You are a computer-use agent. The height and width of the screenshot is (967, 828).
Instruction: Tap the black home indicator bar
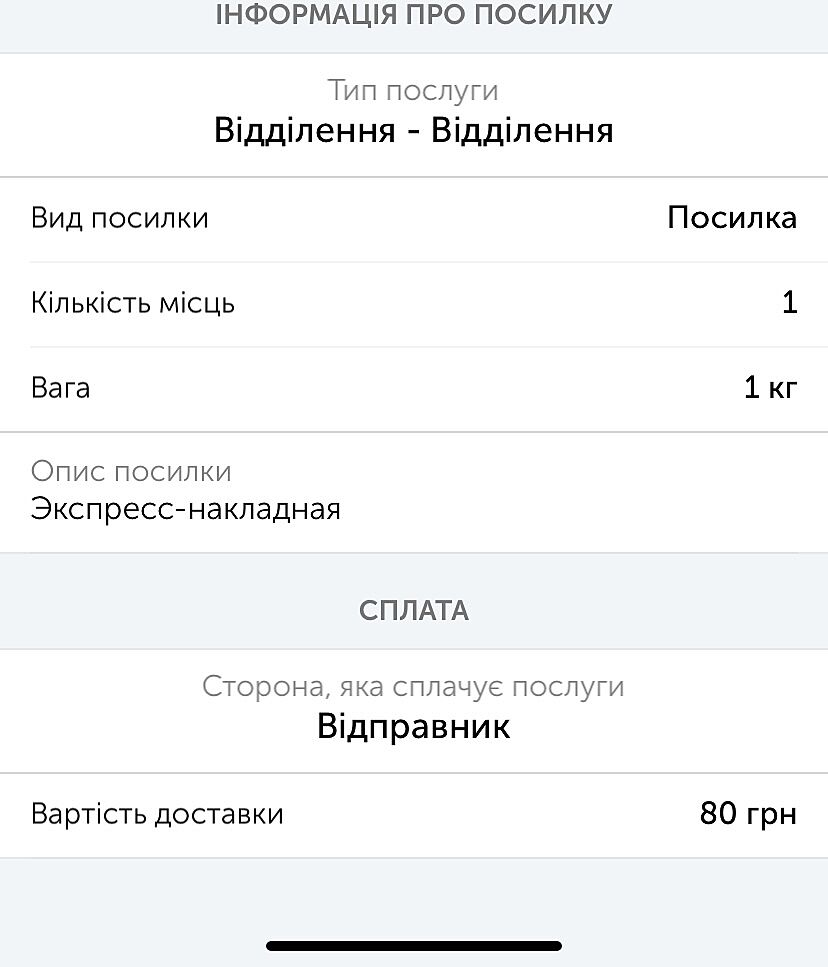414,945
